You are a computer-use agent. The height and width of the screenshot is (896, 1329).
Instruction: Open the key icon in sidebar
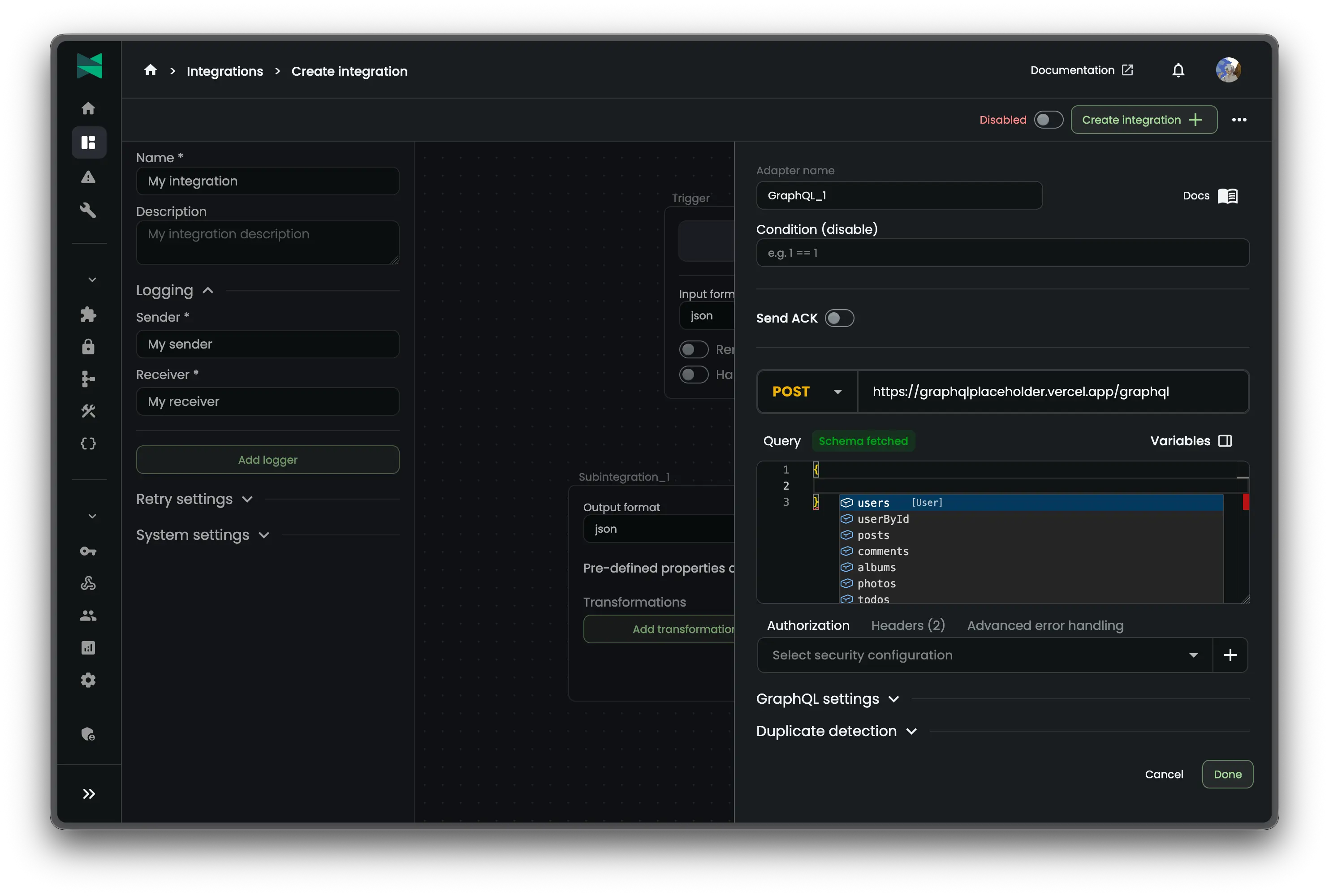click(88, 551)
